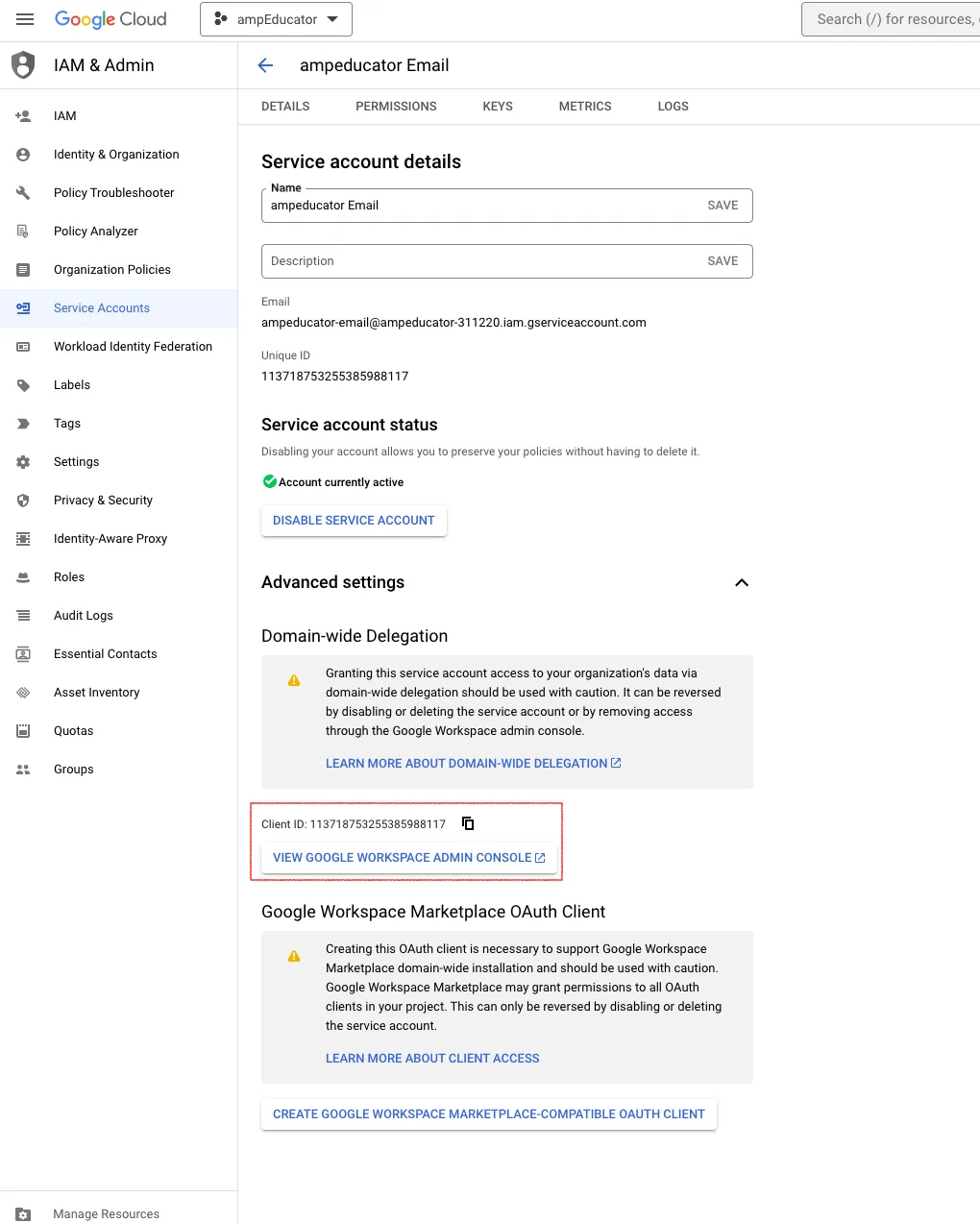The height and width of the screenshot is (1223, 980).
Task: Create Google Workspace Marketplace-compatible OAuth client
Action: [x=489, y=1114]
